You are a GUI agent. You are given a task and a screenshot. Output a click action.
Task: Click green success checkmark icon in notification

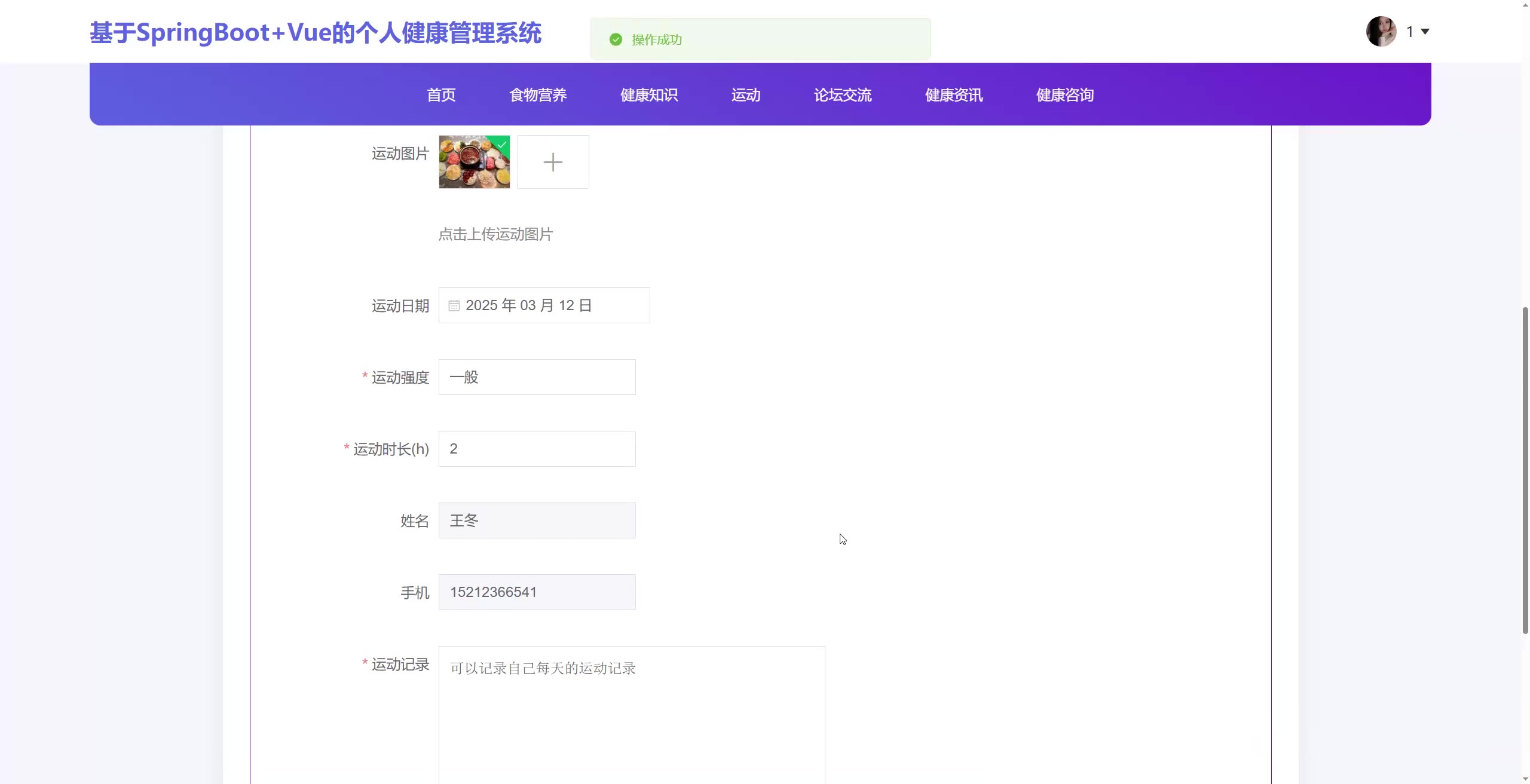[616, 39]
